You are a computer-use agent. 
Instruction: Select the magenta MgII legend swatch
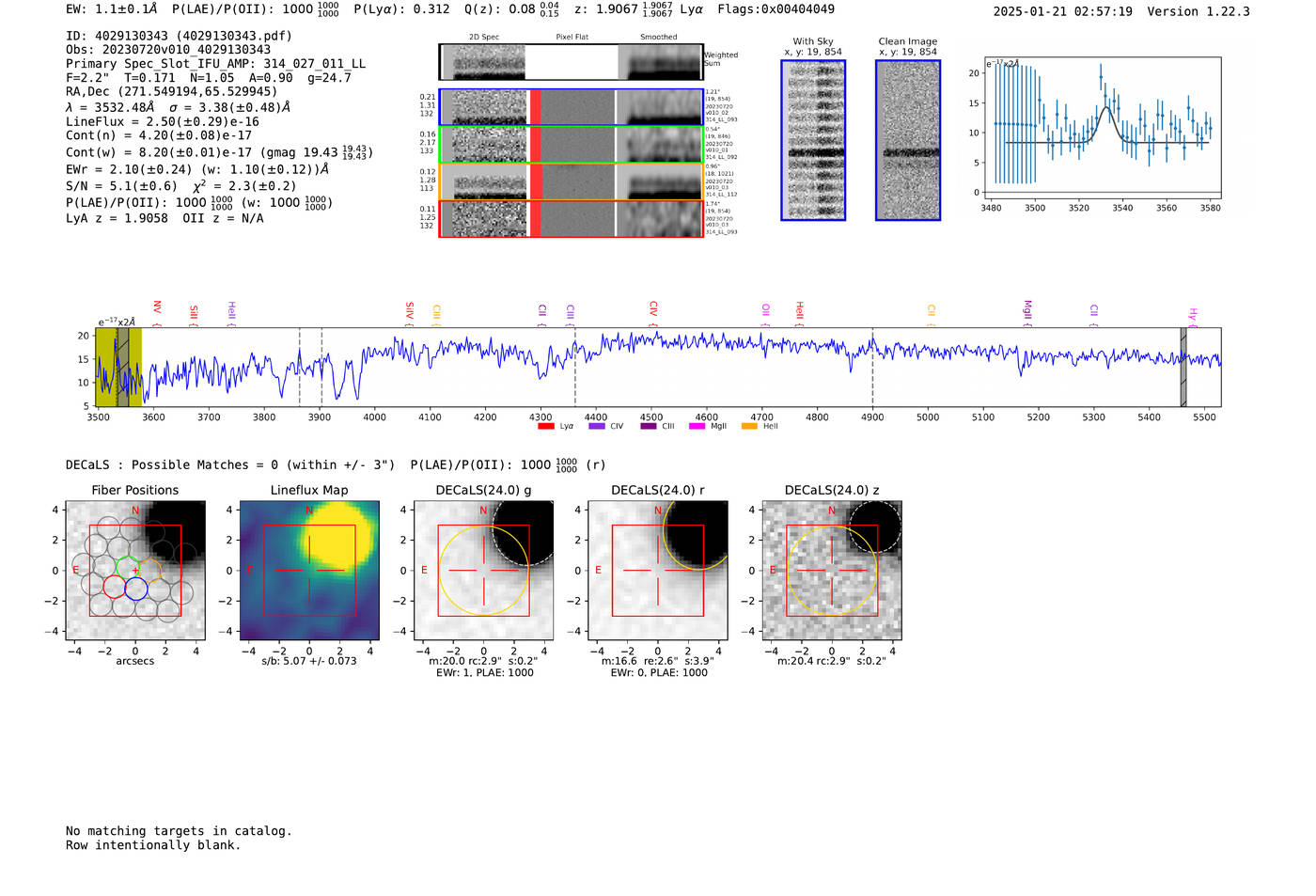pos(697,426)
